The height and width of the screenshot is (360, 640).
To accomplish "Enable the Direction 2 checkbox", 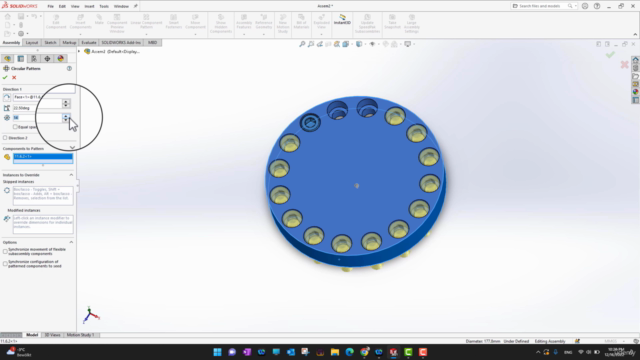I will point(5,138).
